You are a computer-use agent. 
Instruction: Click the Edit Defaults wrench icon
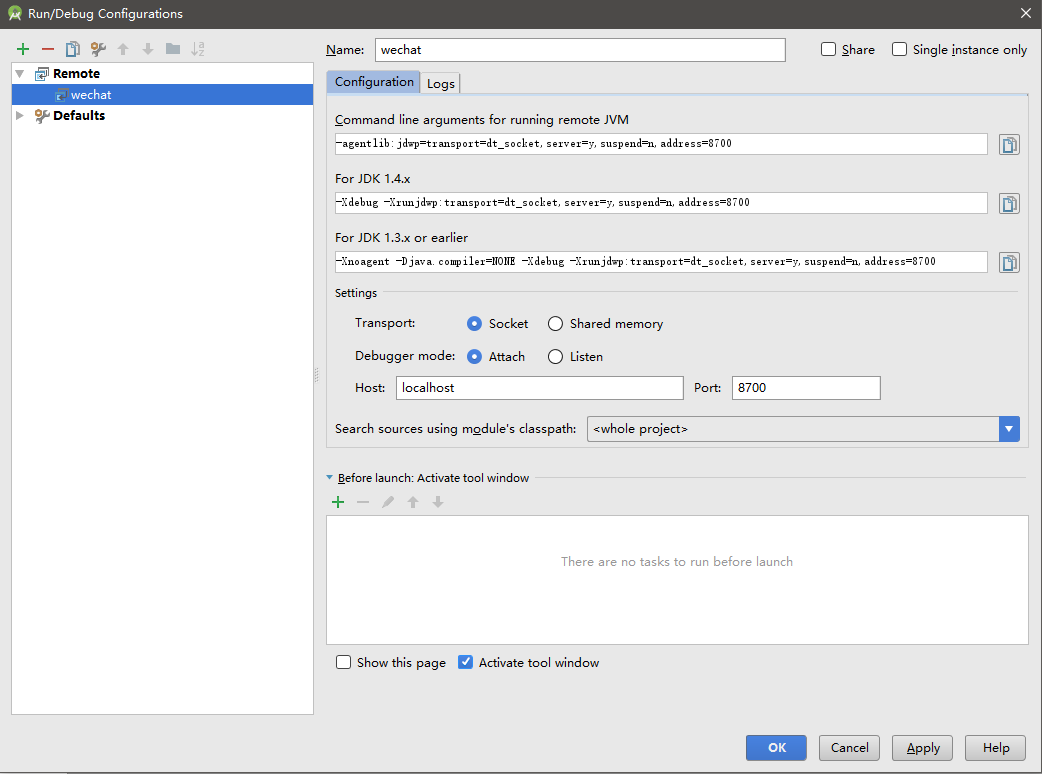point(98,49)
